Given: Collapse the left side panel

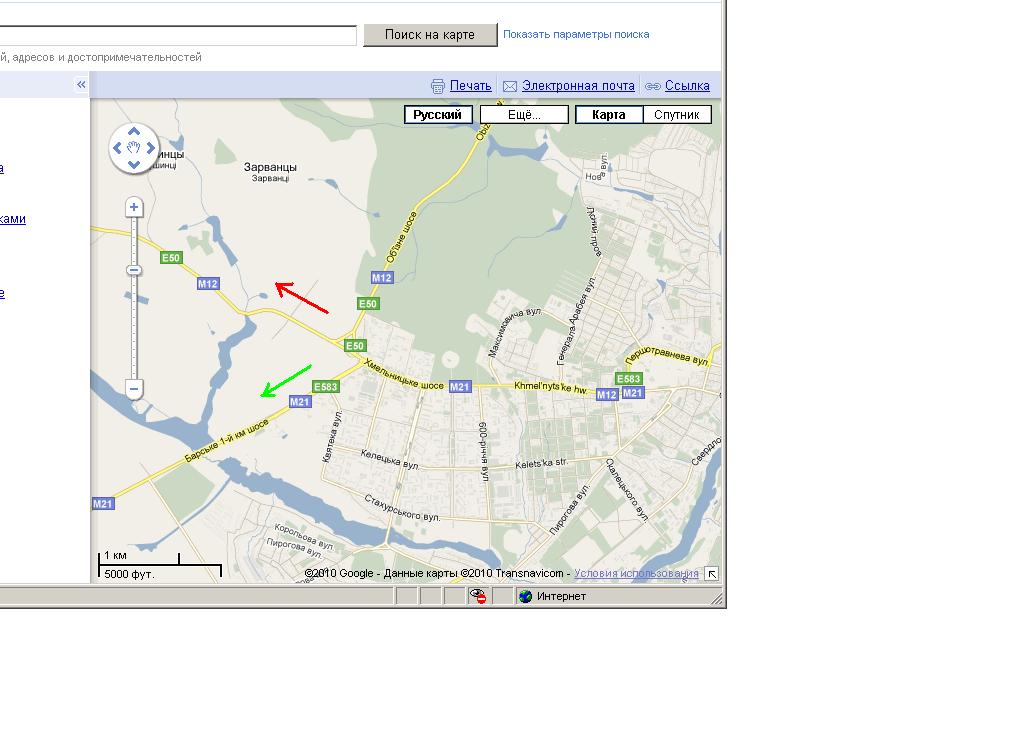Looking at the screenshot, I should tap(81, 86).
